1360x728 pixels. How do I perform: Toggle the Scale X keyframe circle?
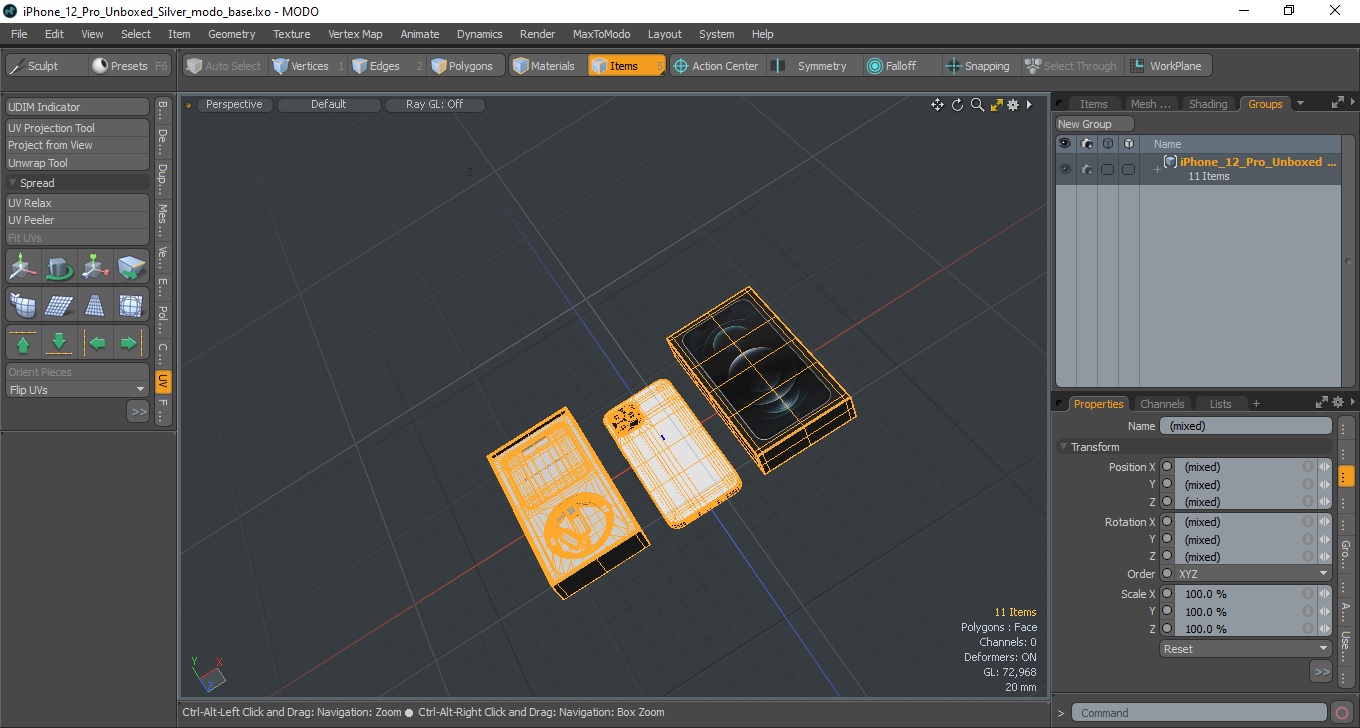click(1167, 594)
